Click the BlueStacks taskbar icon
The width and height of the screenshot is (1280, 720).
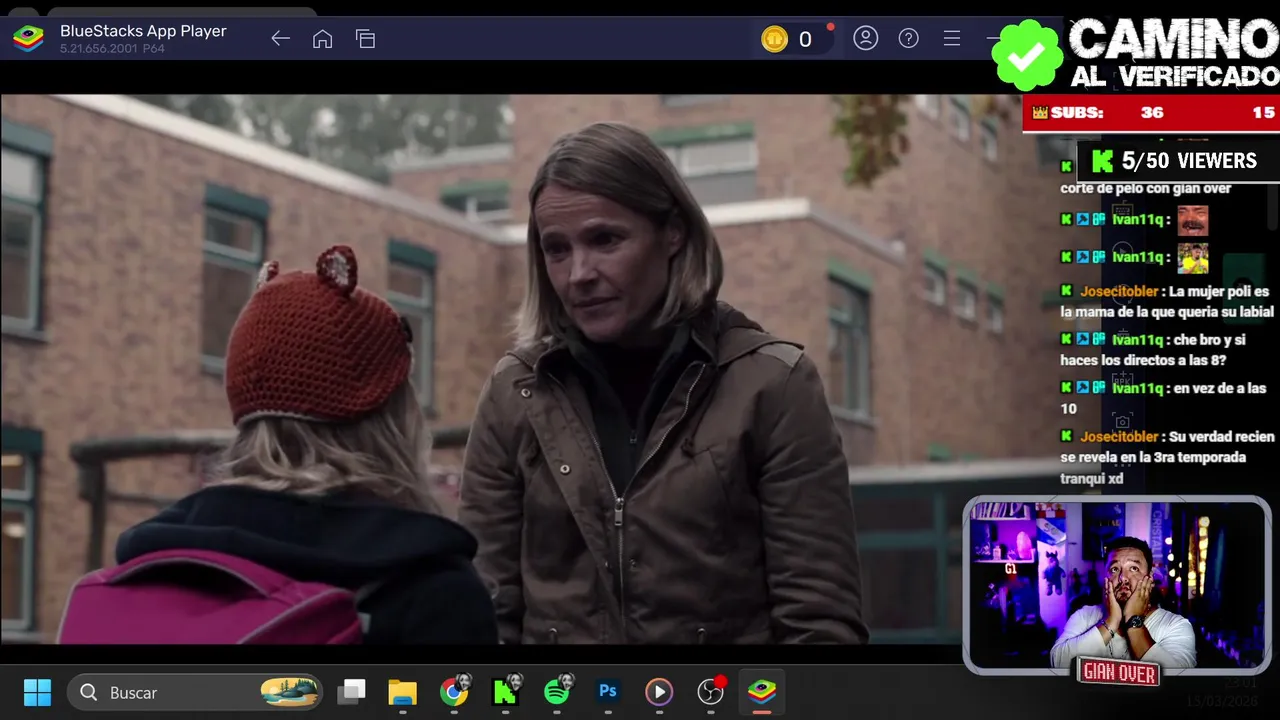click(762, 692)
